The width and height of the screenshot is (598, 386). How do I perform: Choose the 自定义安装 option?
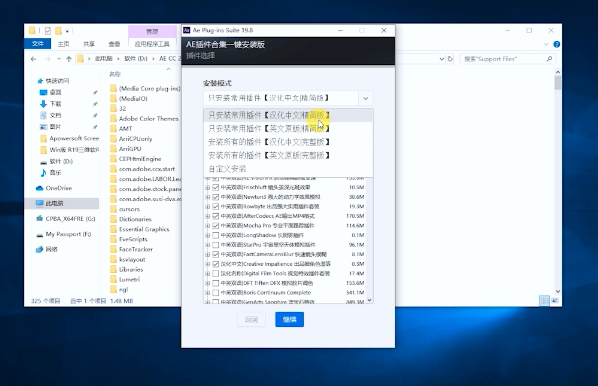point(288,169)
